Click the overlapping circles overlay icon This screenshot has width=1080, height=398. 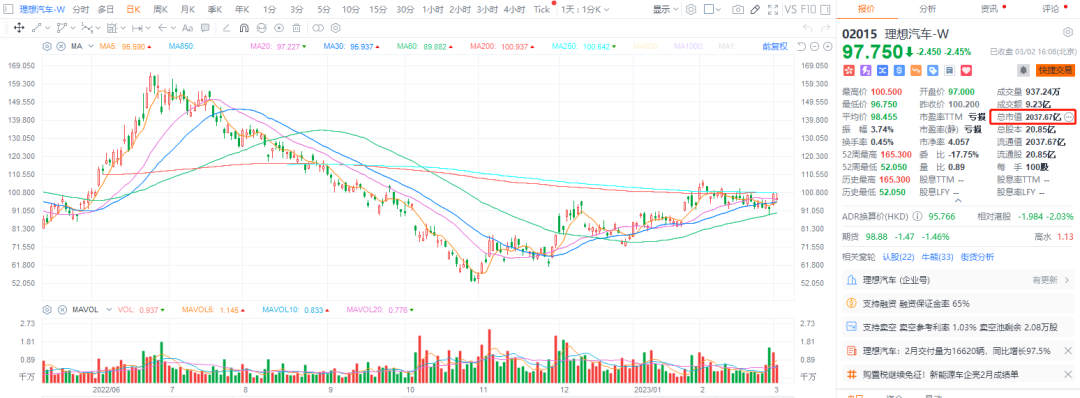click(x=318, y=28)
